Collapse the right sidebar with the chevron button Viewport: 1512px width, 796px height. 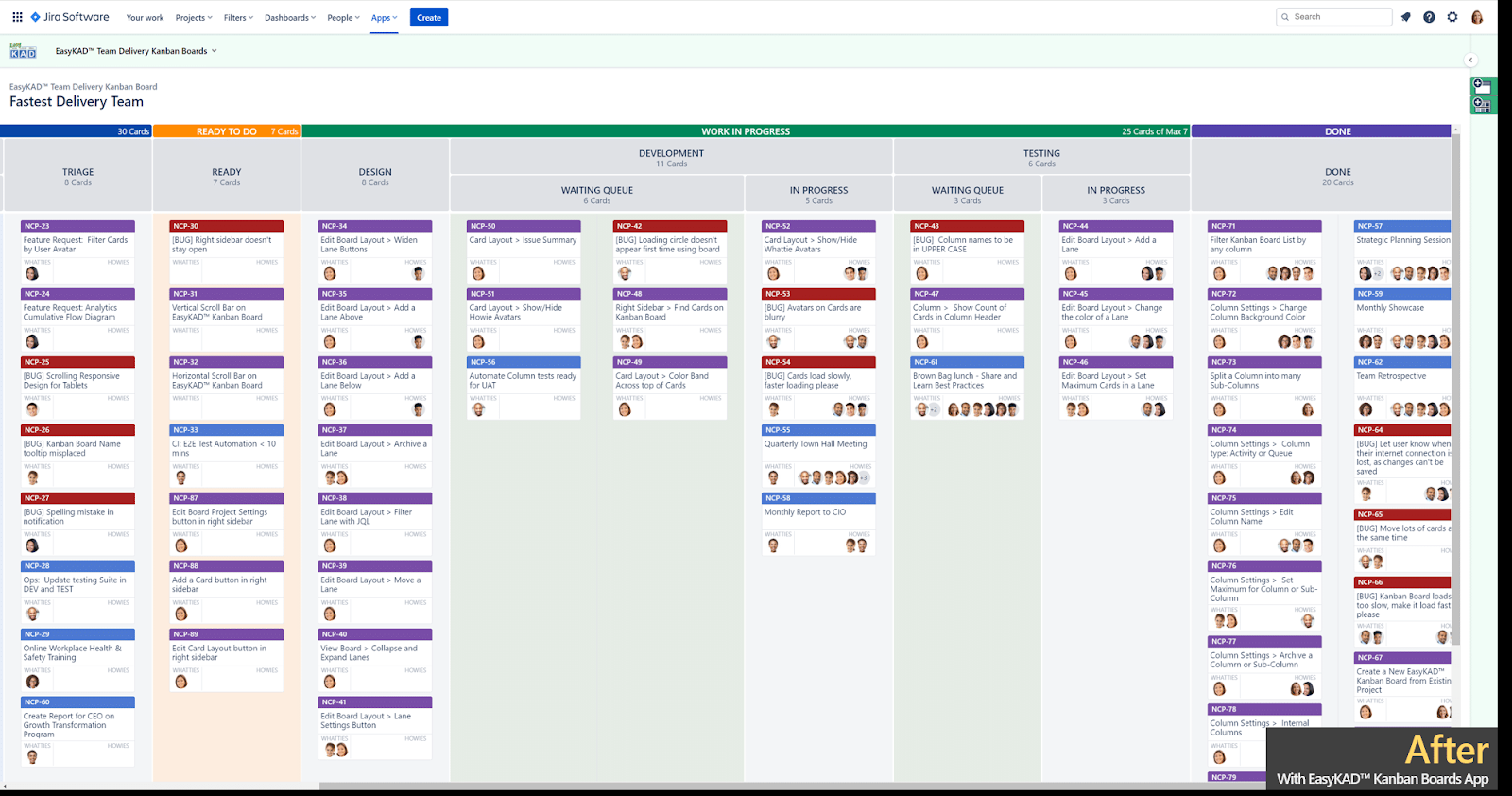[x=1470, y=60]
